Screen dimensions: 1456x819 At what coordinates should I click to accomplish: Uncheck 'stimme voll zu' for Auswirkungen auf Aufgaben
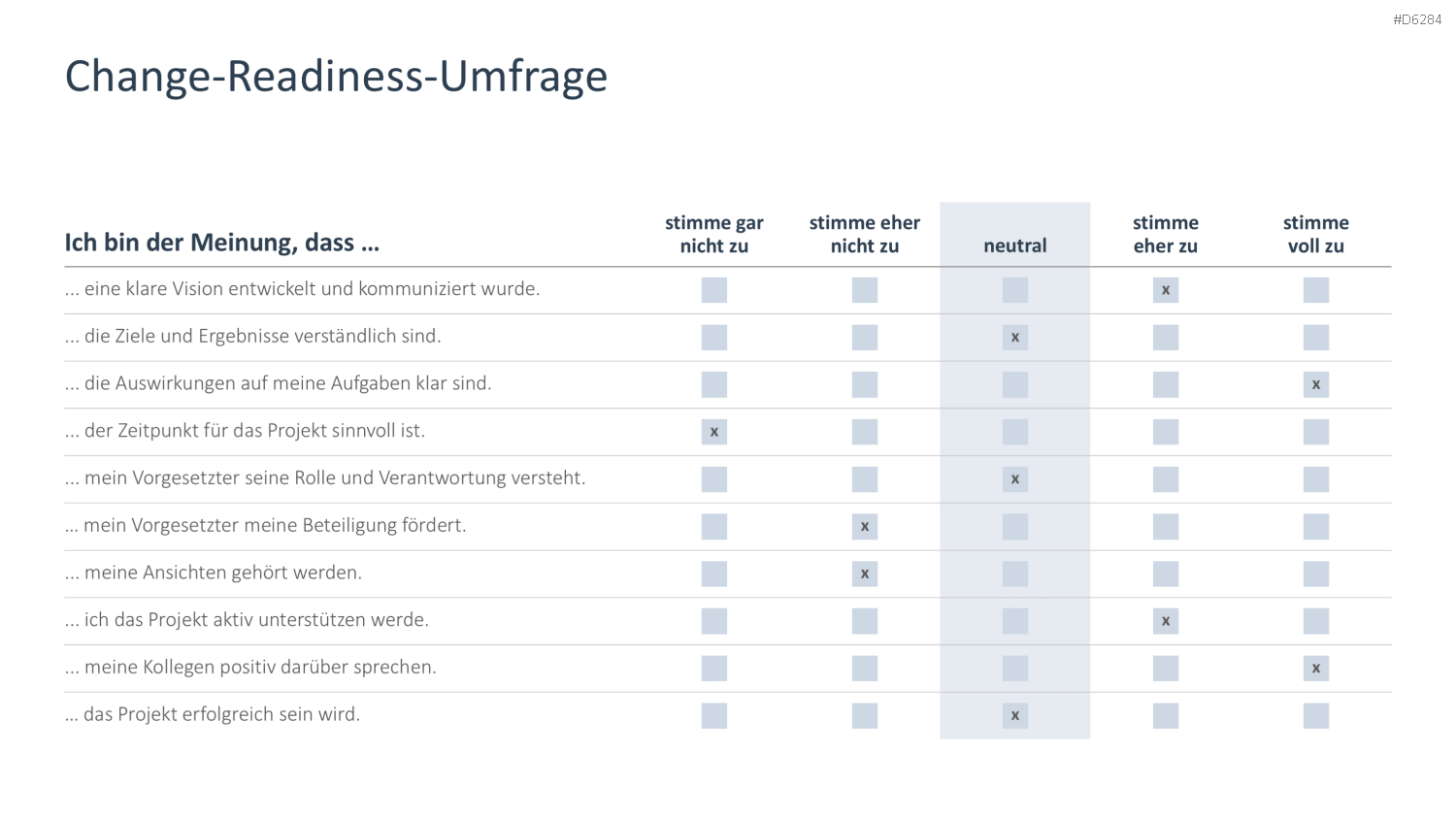click(x=1315, y=384)
